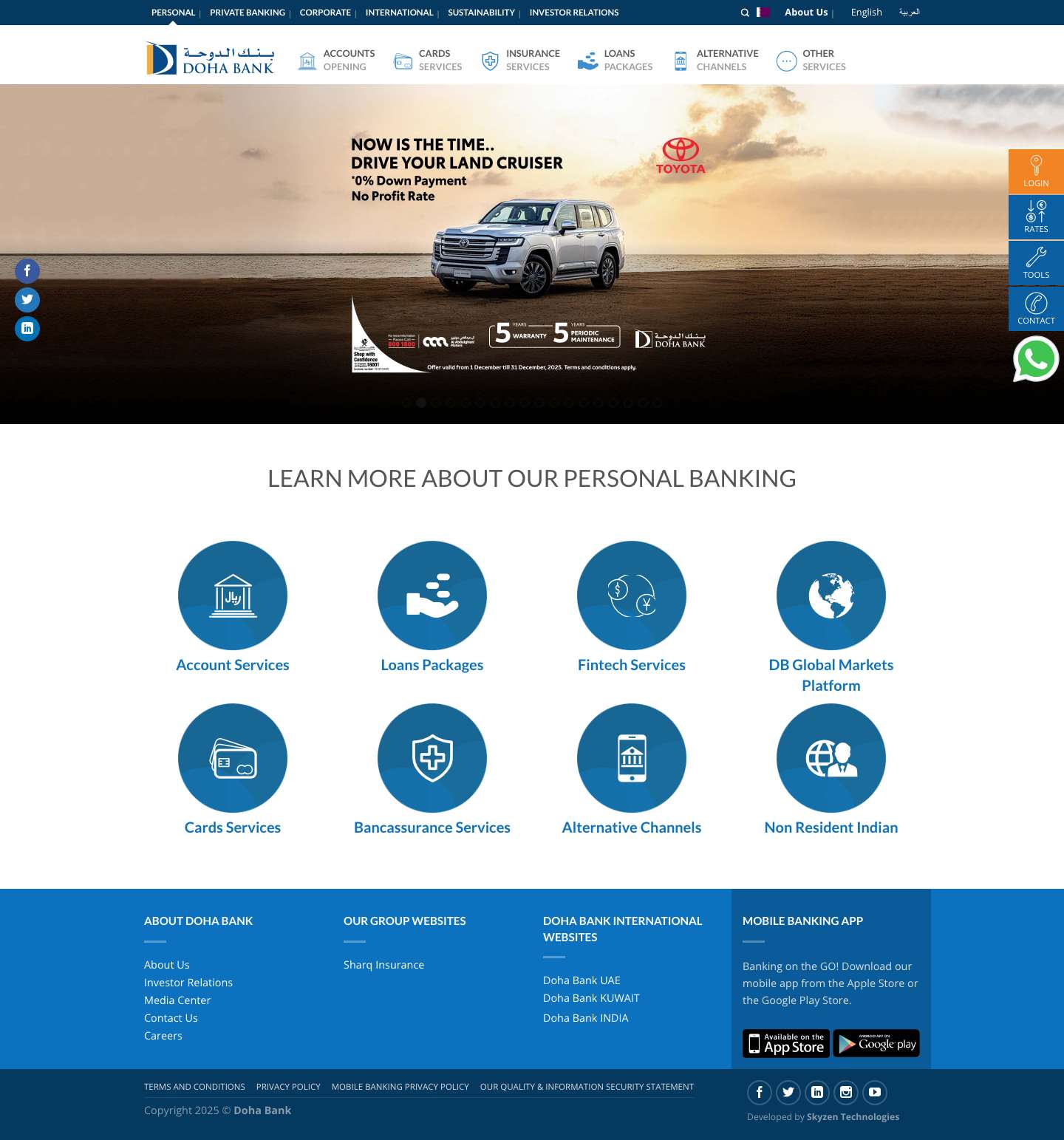The width and height of the screenshot is (1064, 1140).
Task: Open the Careers footer link
Action: (163, 1035)
